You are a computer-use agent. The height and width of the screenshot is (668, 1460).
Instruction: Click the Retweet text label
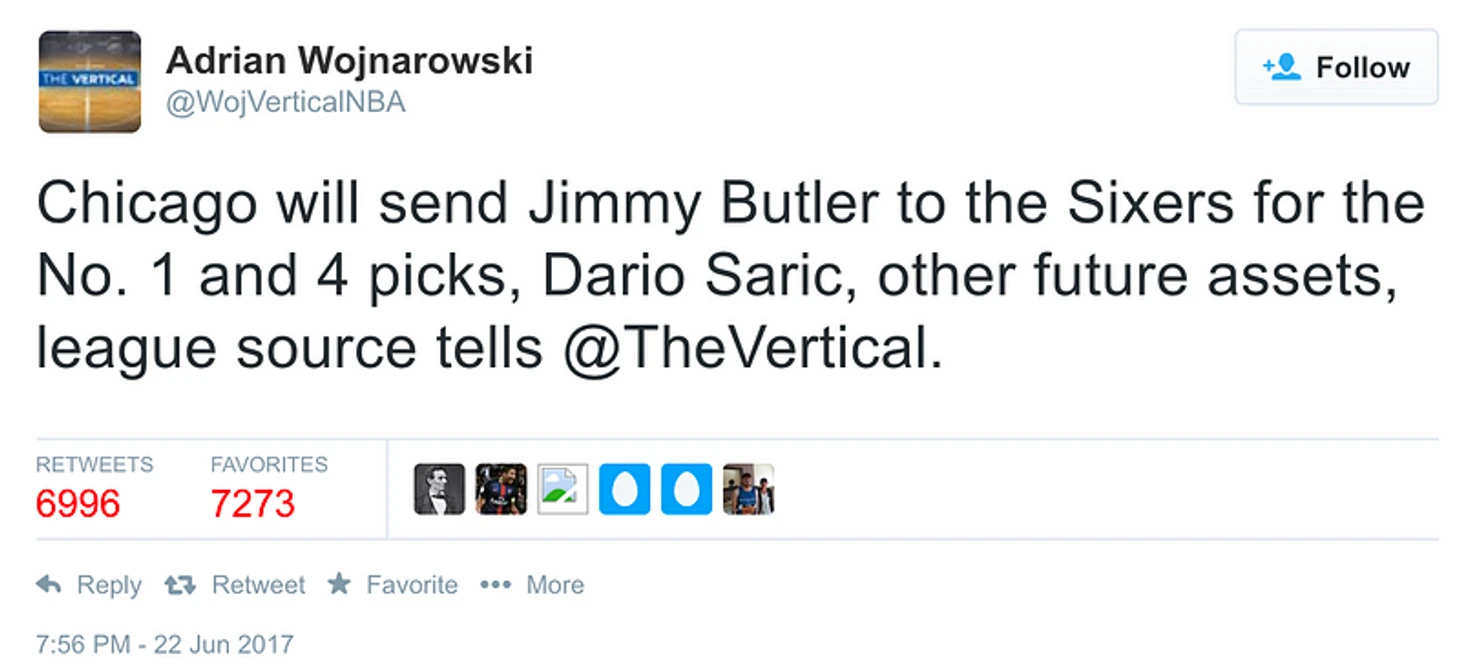coord(258,584)
